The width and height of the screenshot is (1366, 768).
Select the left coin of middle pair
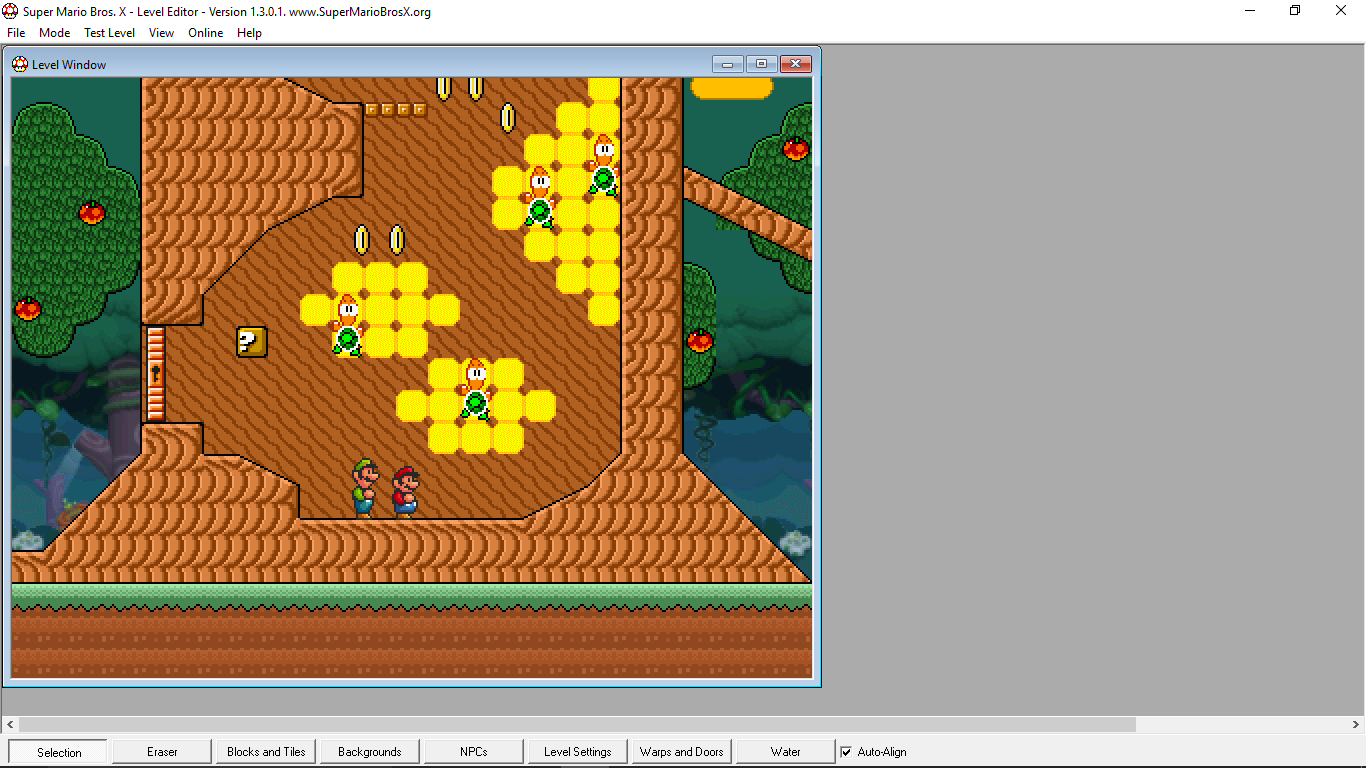(362, 240)
